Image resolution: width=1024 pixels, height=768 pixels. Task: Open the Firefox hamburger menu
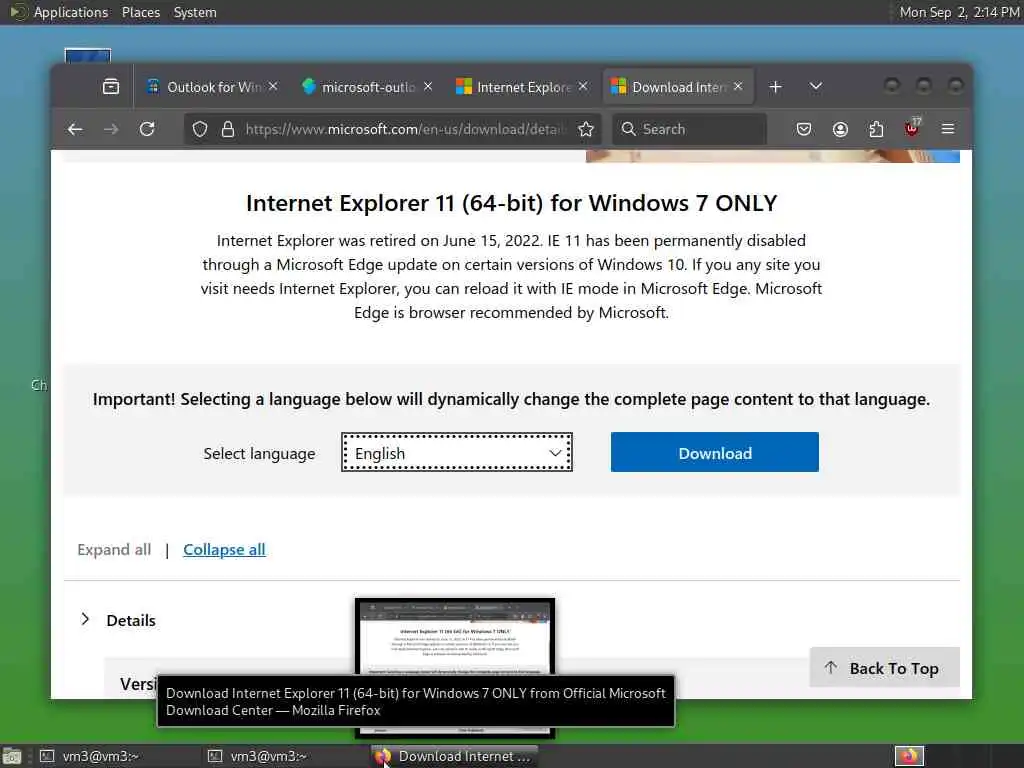point(948,129)
